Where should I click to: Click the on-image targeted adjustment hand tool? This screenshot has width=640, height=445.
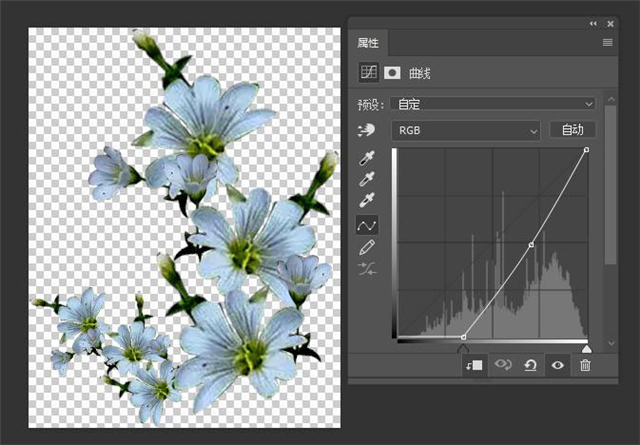pyautogui.click(x=367, y=130)
